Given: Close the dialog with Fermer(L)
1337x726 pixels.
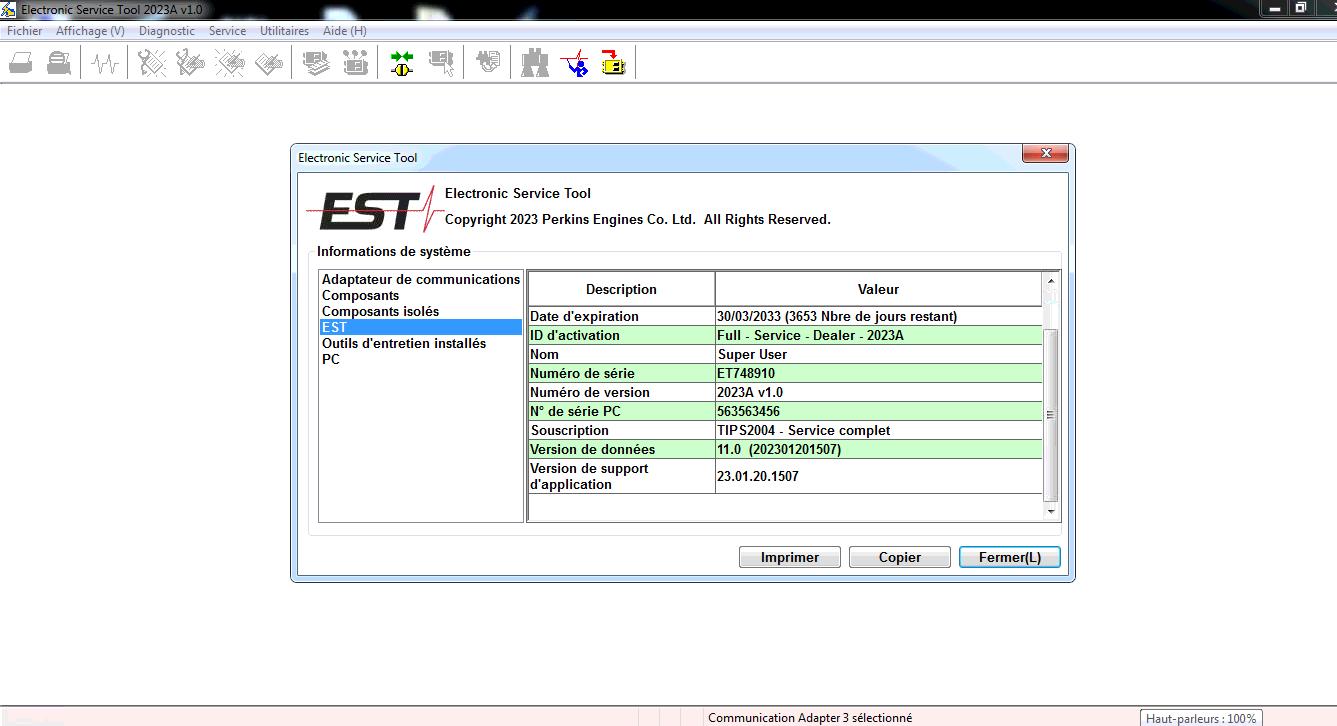Looking at the screenshot, I should tap(1009, 557).
